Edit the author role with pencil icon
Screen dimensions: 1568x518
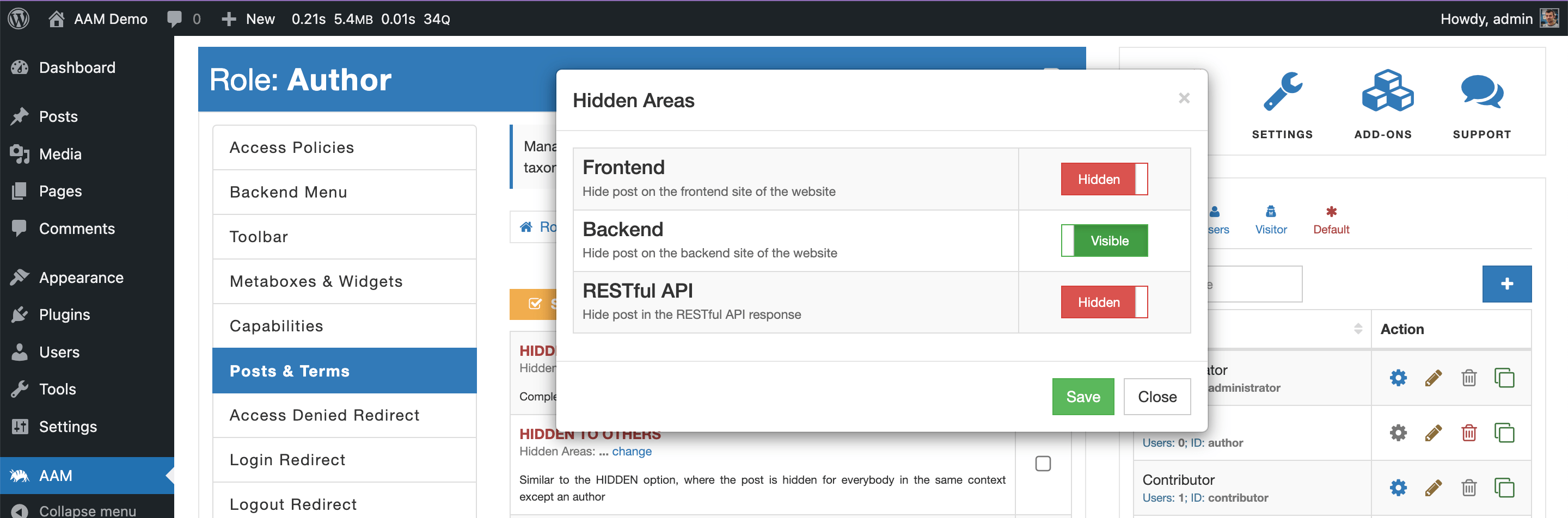pos(1434,432)
